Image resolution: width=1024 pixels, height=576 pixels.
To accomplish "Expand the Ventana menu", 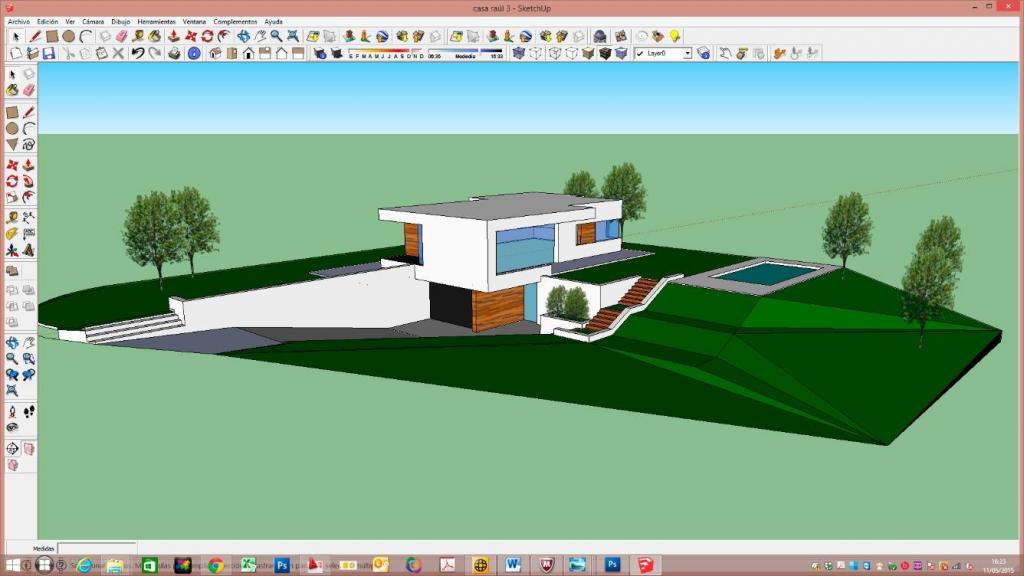I will (x=194, y=21).
